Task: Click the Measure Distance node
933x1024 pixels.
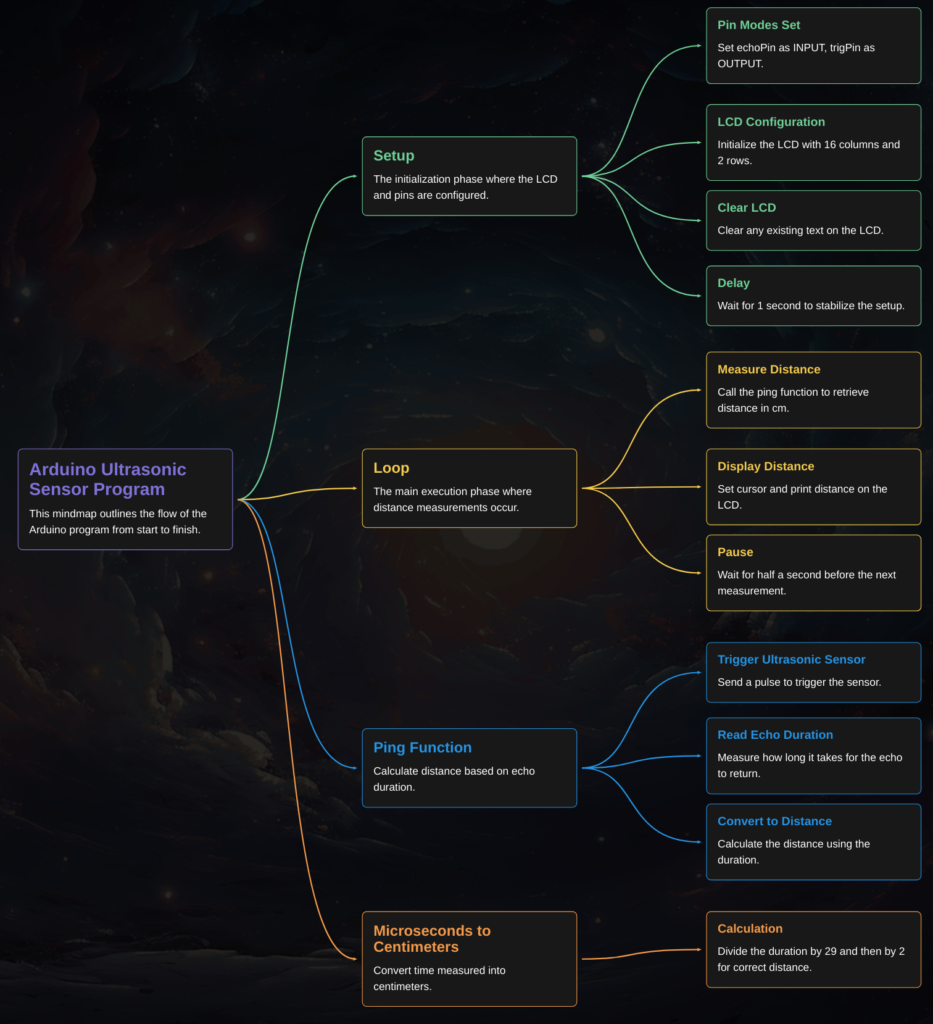Action: point(812,389)
